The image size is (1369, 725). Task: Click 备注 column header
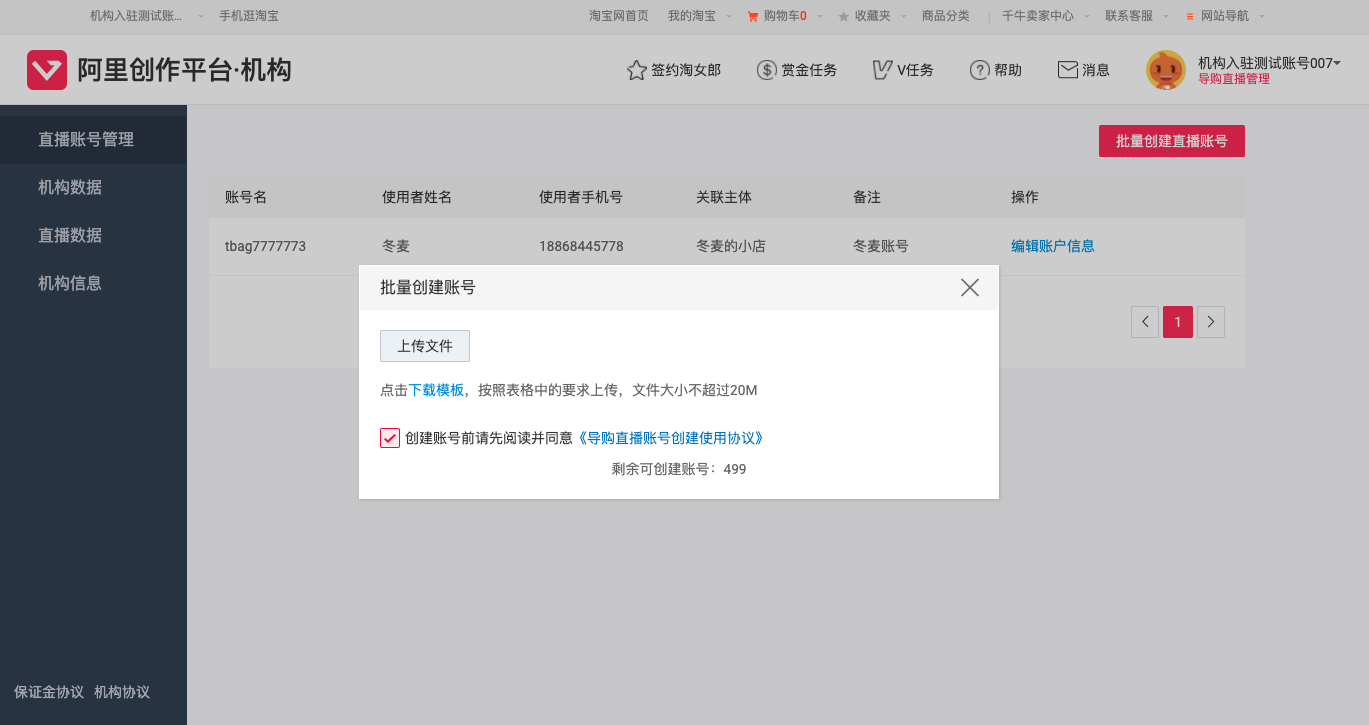867,198
